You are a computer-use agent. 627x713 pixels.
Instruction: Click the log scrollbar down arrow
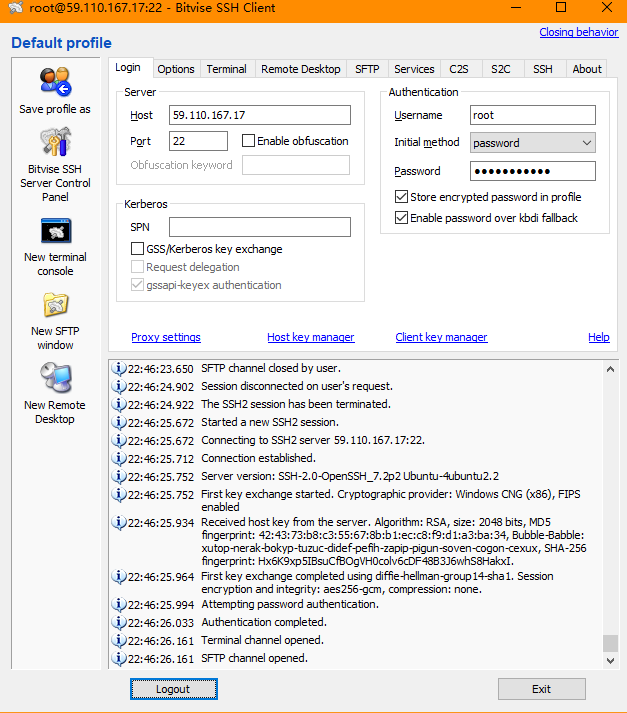(x=611, y=660)
